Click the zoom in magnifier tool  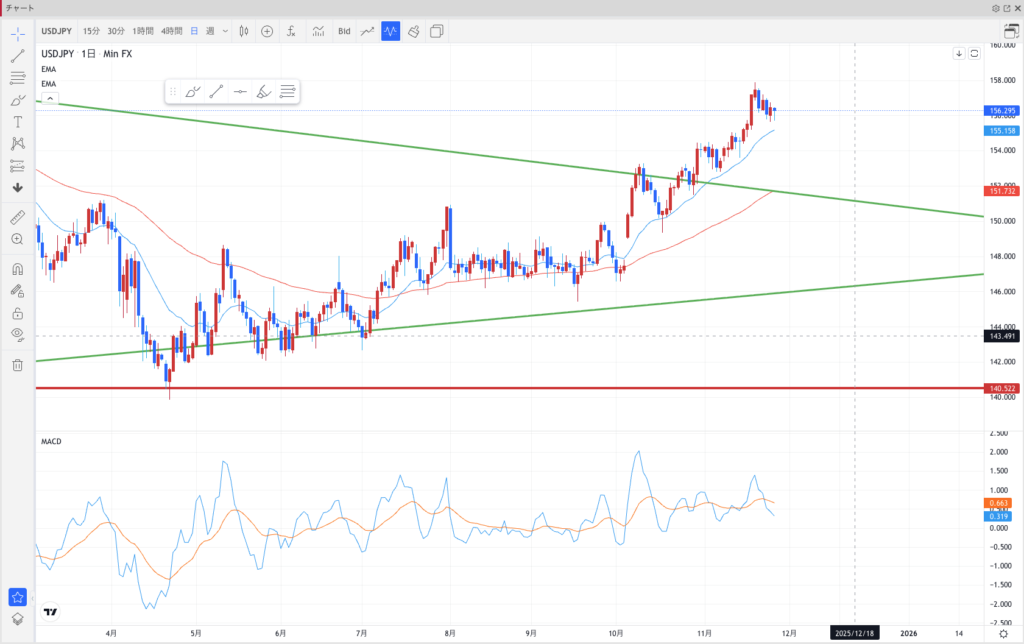click(17, 239)
